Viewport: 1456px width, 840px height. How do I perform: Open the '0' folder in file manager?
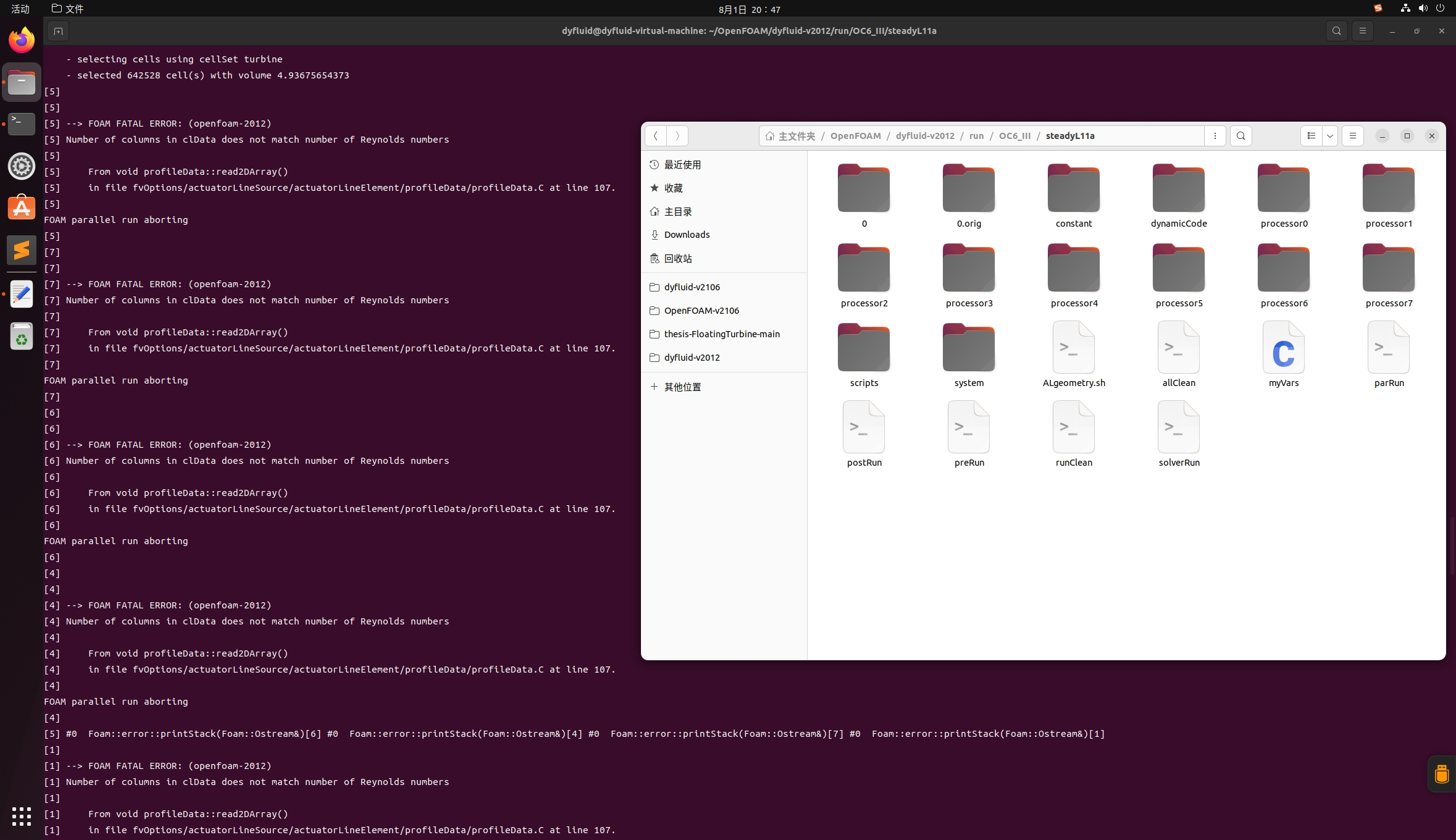864,196
